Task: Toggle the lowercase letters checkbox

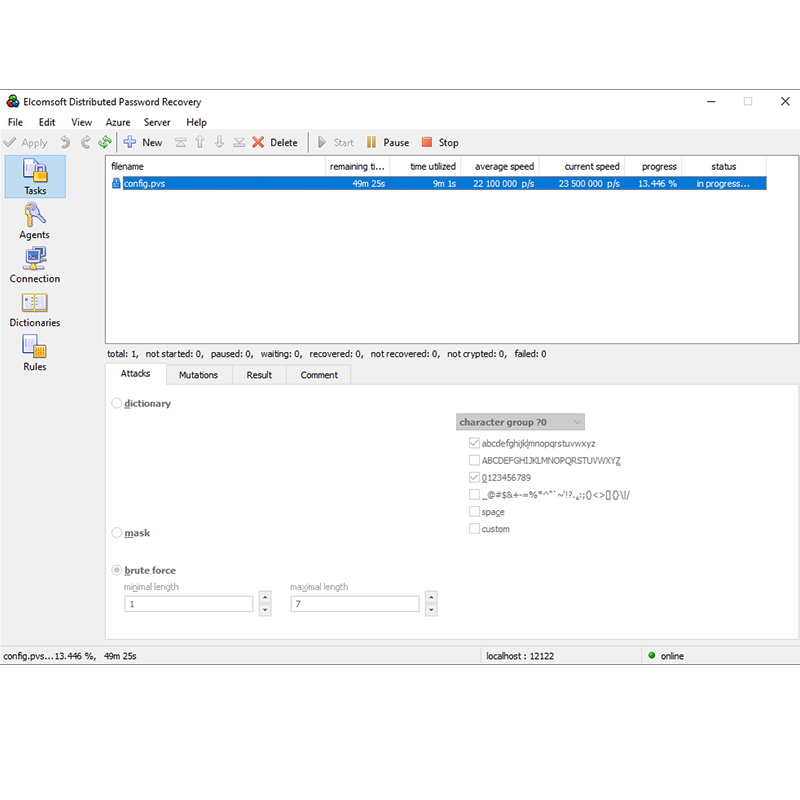Action: tap(474, 443)
